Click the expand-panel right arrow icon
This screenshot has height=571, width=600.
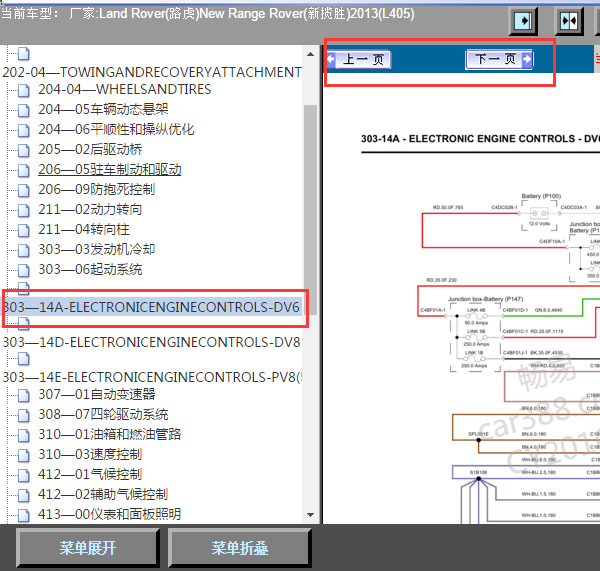523,21
